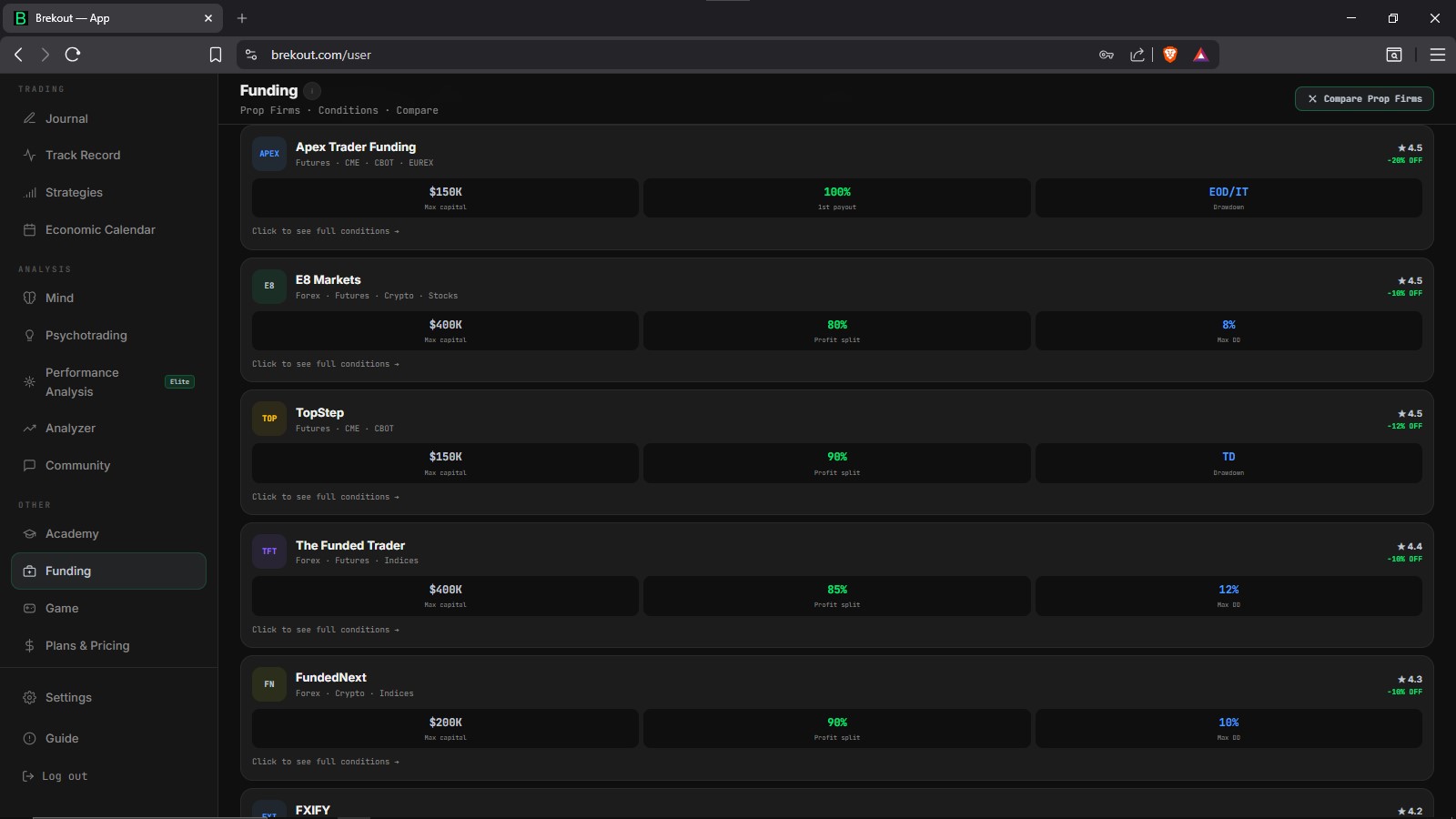Open Performance Analysis in the sidebar

coord(108,382)
